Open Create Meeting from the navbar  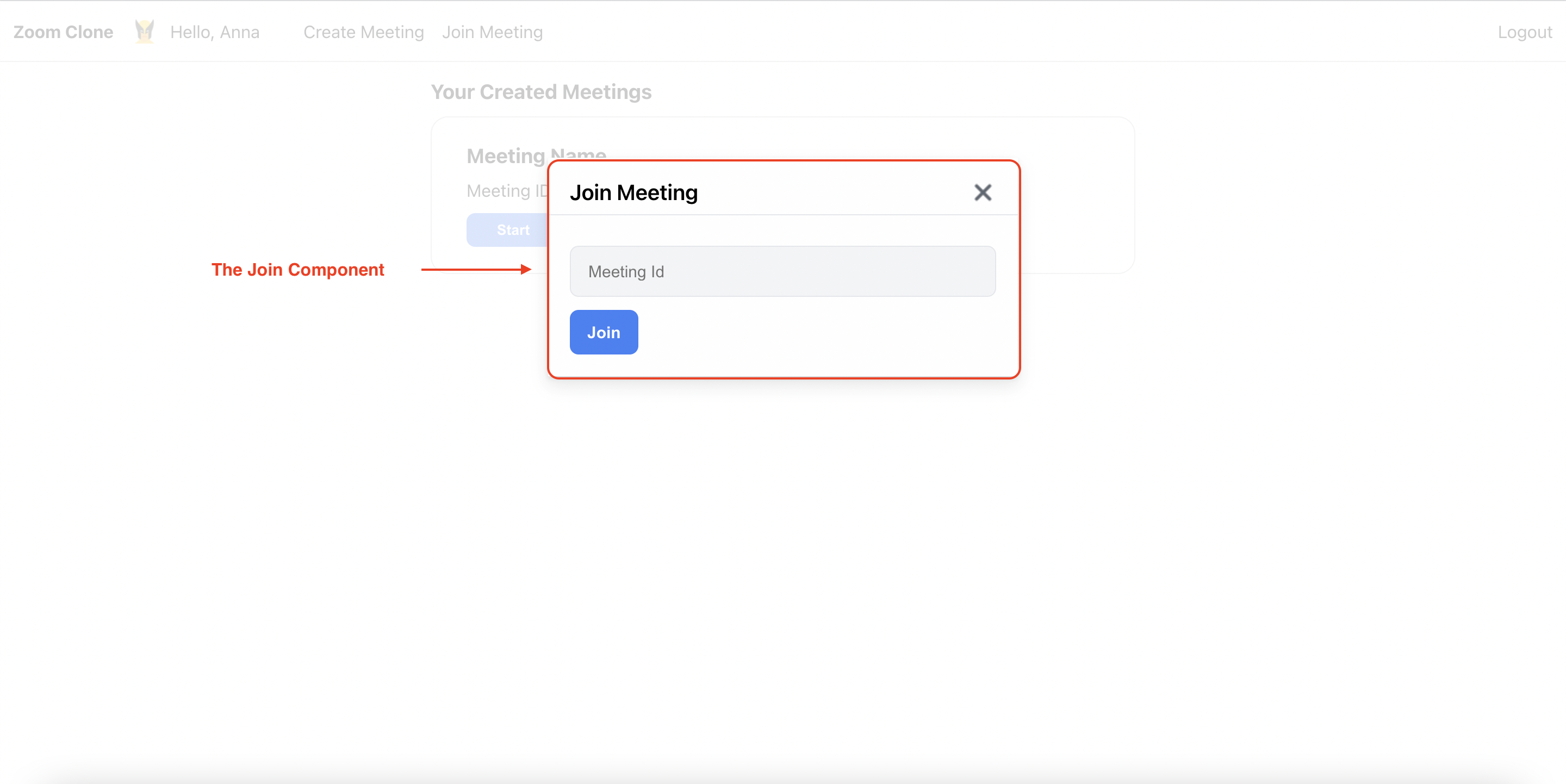pyautogui.click(x=364, y=32)
